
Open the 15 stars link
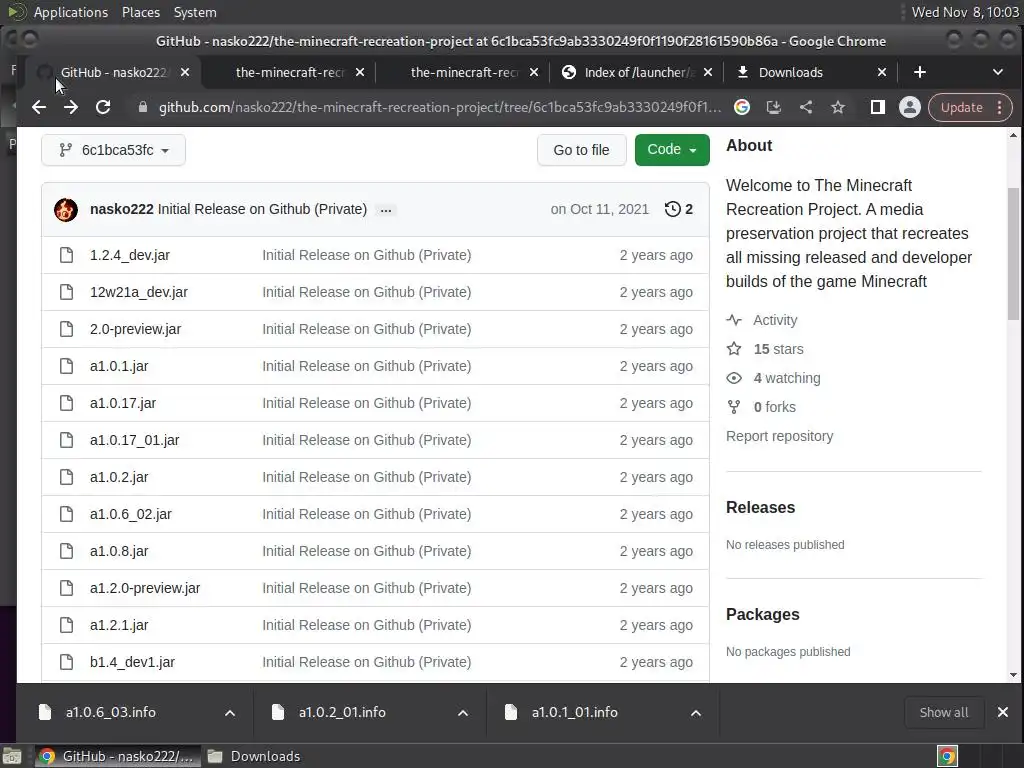tap(778, 349)
